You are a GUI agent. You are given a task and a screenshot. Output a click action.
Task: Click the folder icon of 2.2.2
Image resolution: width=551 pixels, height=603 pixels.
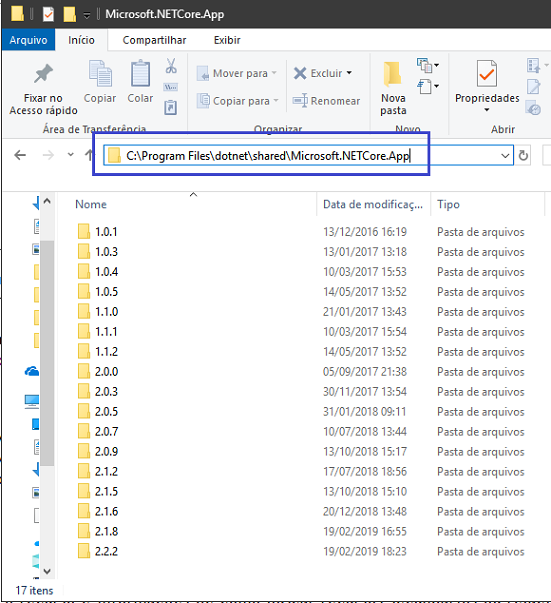pyautogui.click(x=84, y=551)
